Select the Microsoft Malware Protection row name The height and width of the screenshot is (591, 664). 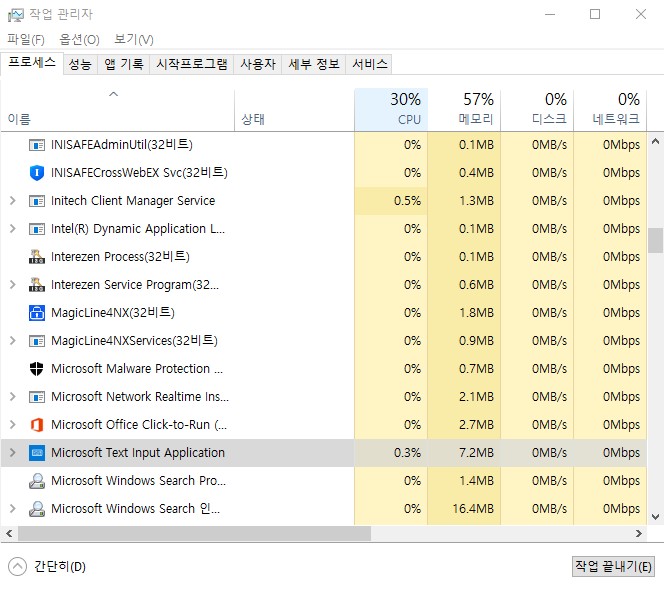click(x=137, y=369)
